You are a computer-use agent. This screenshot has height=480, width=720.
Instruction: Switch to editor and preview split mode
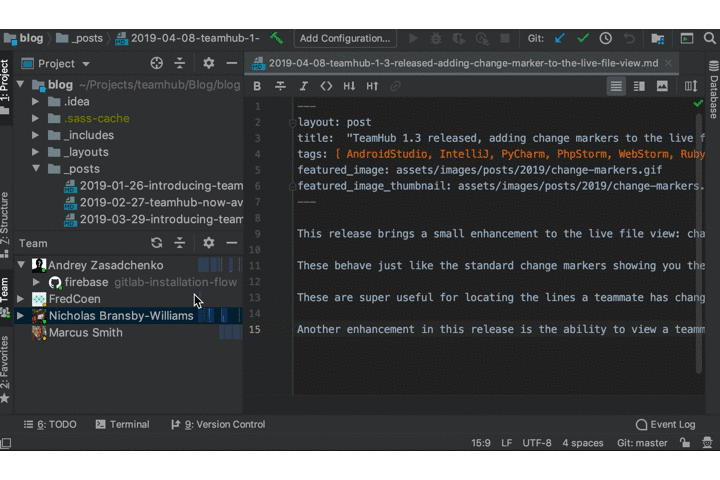coord(639,86)
